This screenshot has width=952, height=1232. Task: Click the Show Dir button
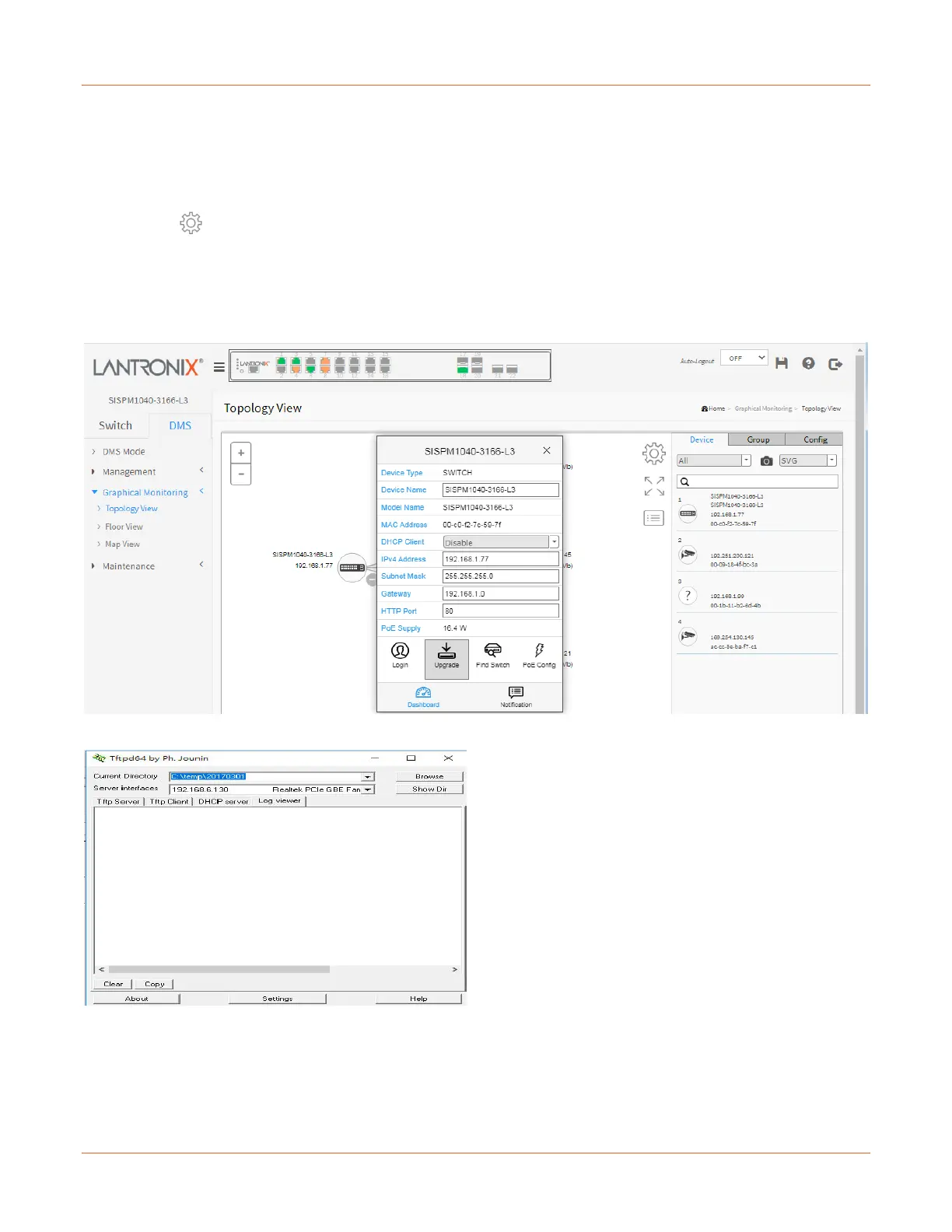[x=429, y=789]
